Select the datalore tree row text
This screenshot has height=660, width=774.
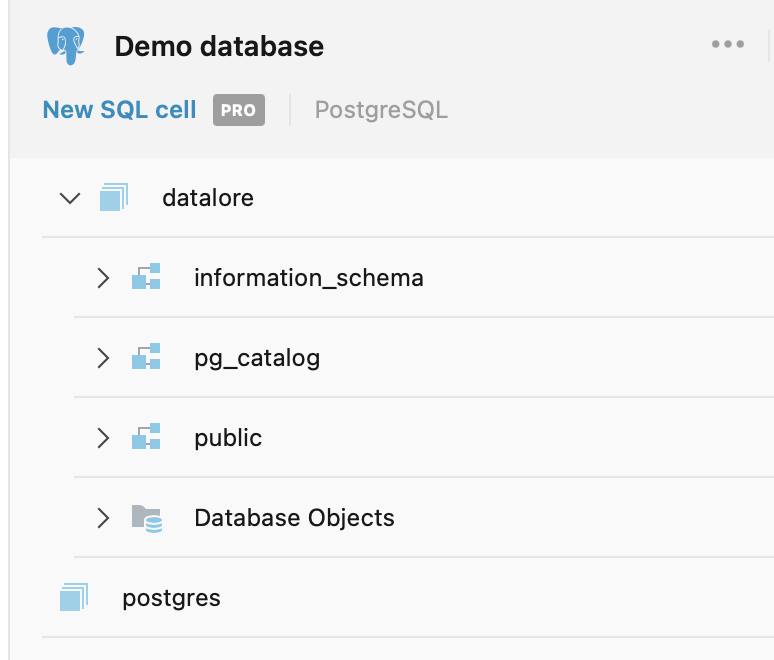tap(208, 198)
